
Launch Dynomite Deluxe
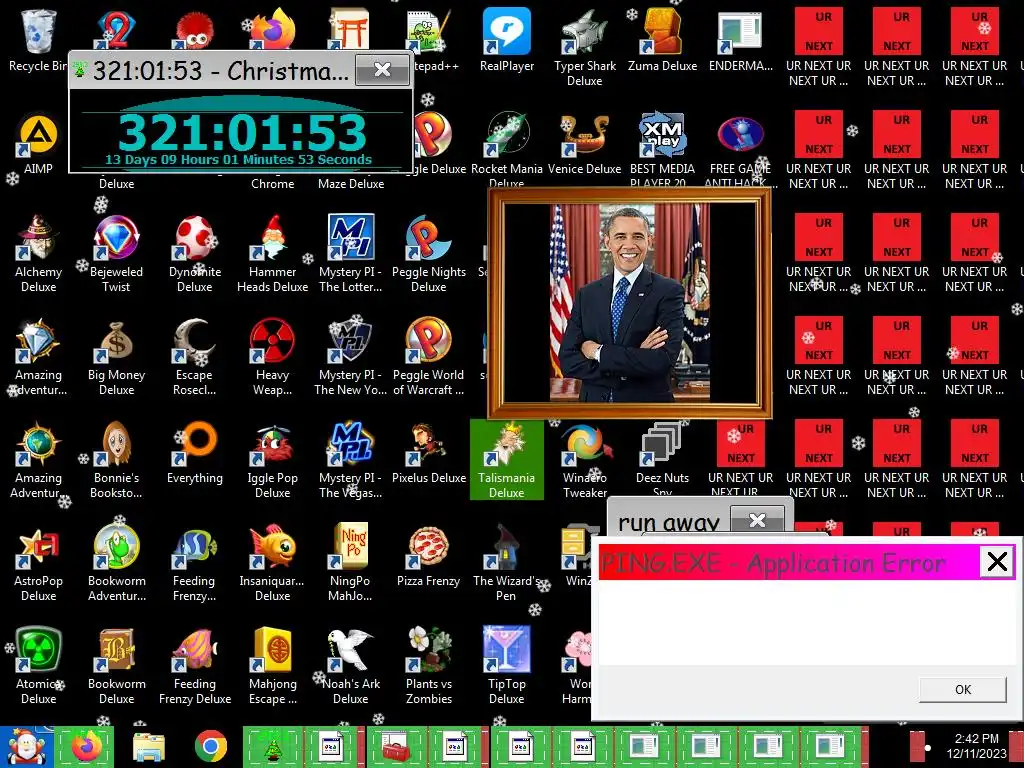(x=195, y=253)
